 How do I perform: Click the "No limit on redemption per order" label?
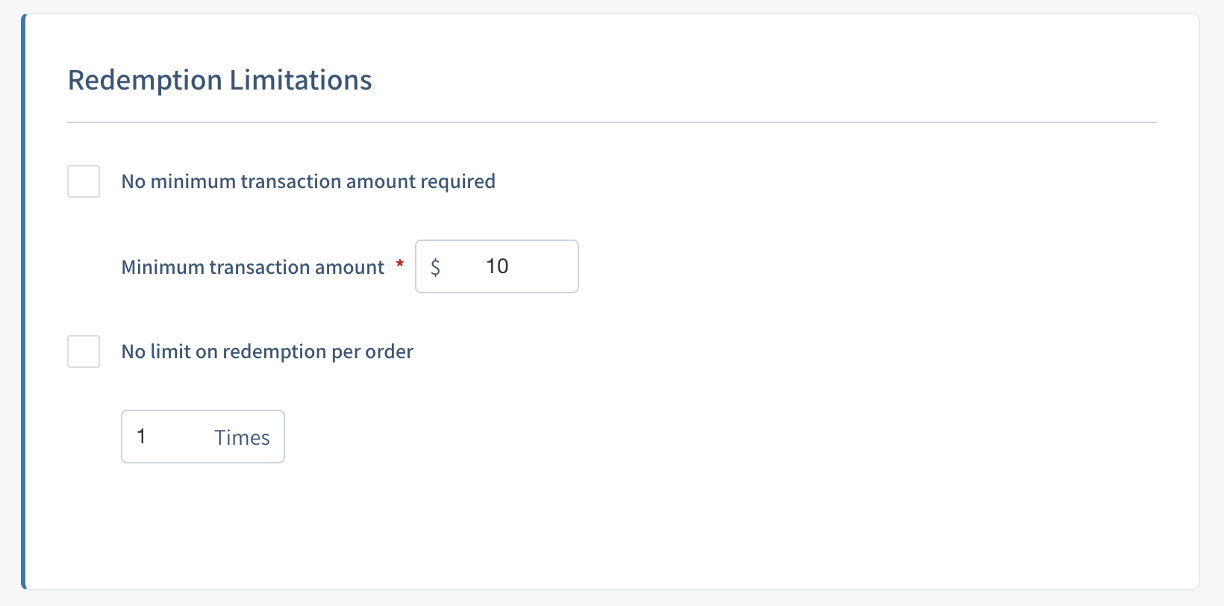(267, 352)
